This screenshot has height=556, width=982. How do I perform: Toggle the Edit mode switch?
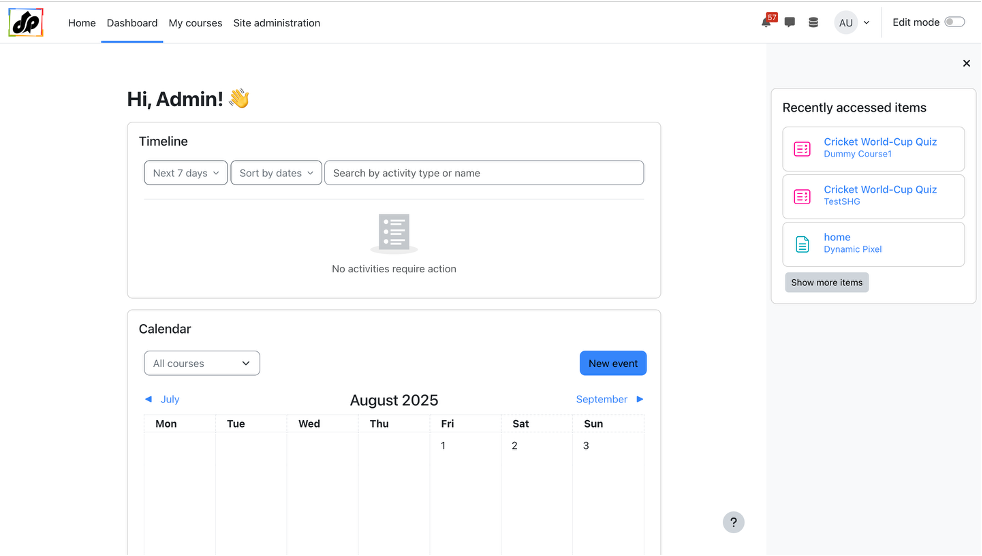click(x=954, y=22)
